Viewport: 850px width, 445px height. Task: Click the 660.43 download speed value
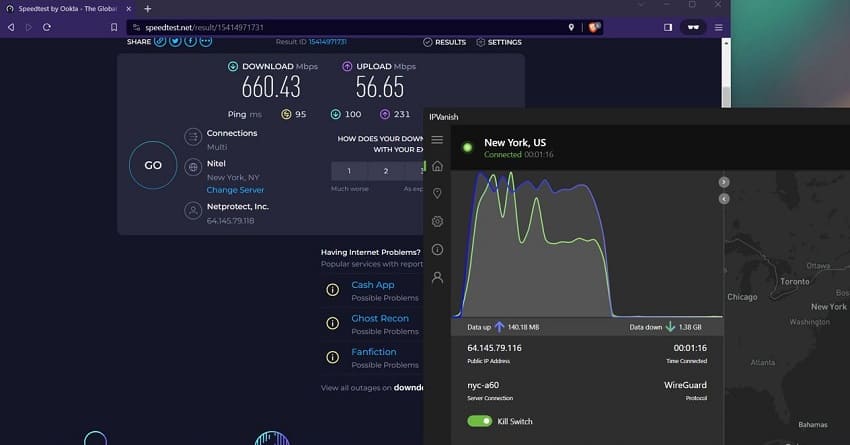pos(271,87)
